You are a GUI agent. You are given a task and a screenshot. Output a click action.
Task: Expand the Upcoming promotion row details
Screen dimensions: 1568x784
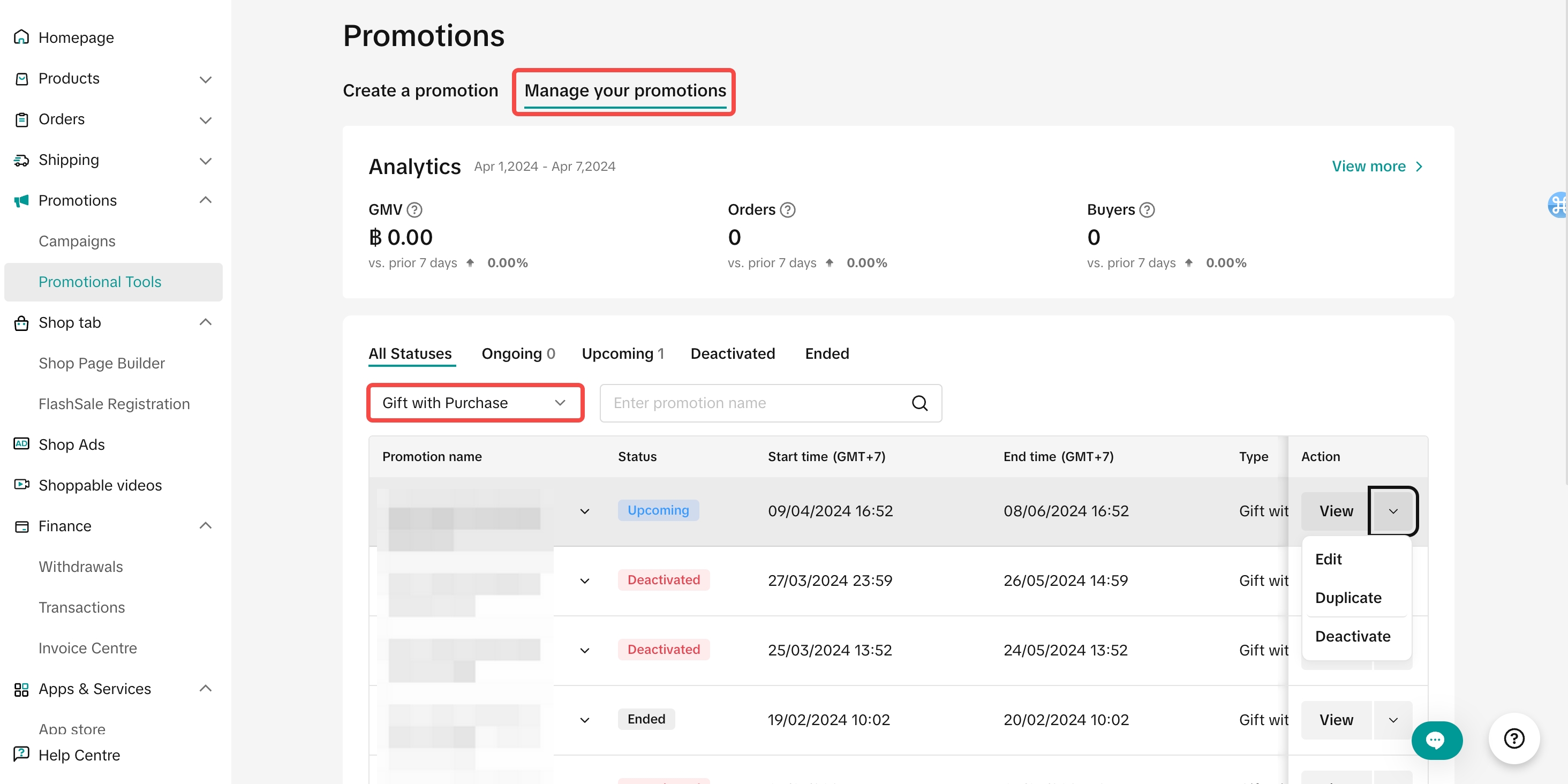tap(584, 511)
